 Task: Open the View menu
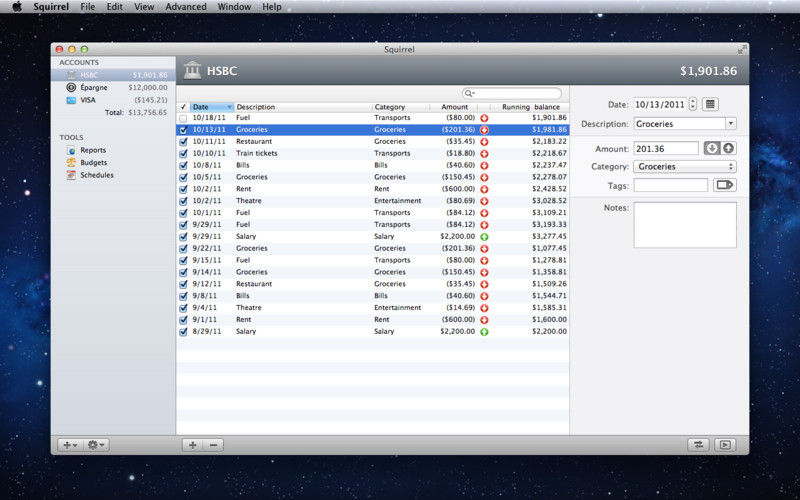click(144, 7)
